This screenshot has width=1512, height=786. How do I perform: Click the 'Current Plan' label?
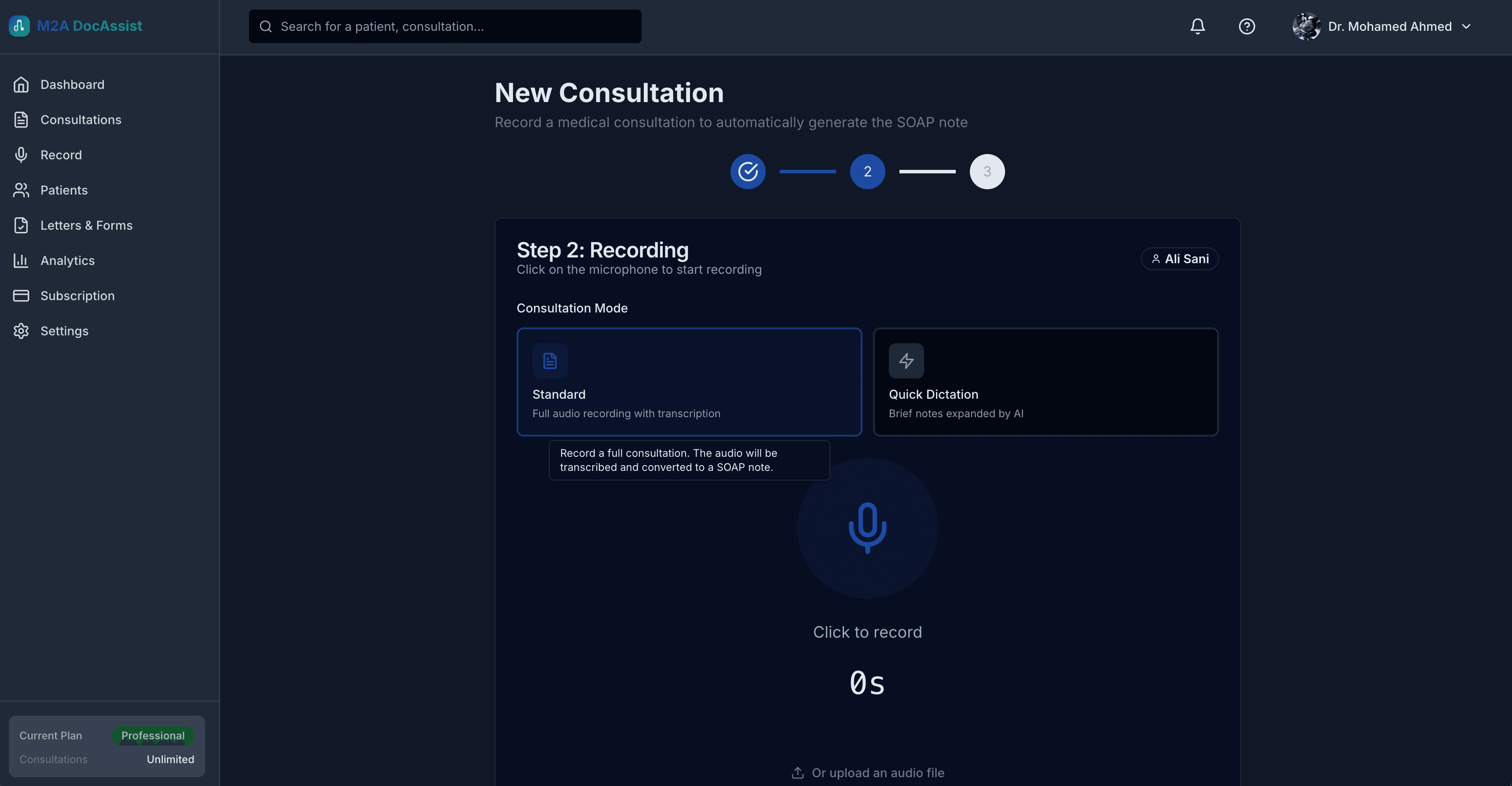tap(51, 735)
